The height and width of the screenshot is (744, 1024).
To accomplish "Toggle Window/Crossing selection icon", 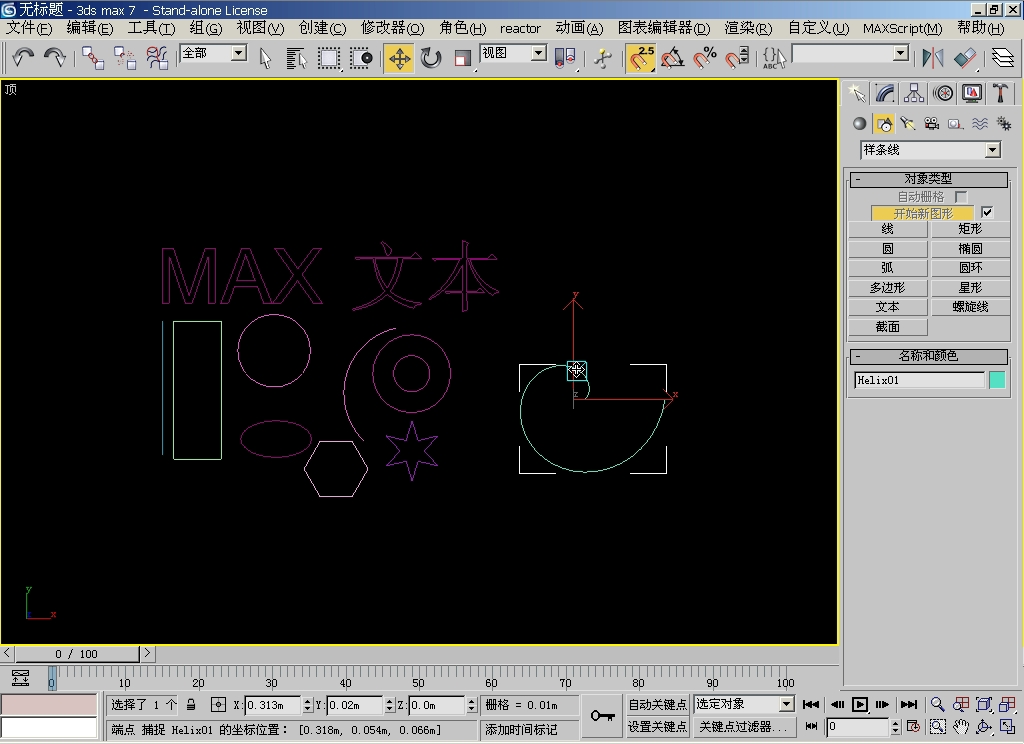I will pos(360,57).
